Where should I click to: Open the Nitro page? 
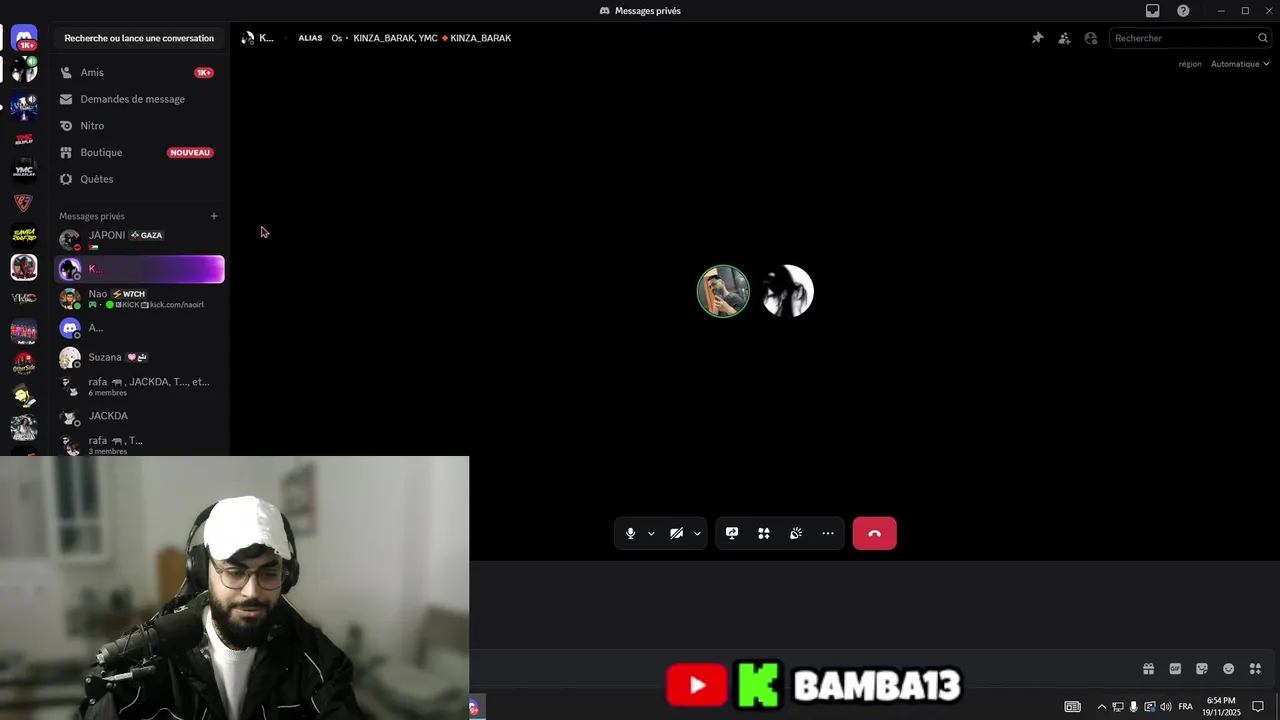139,126
